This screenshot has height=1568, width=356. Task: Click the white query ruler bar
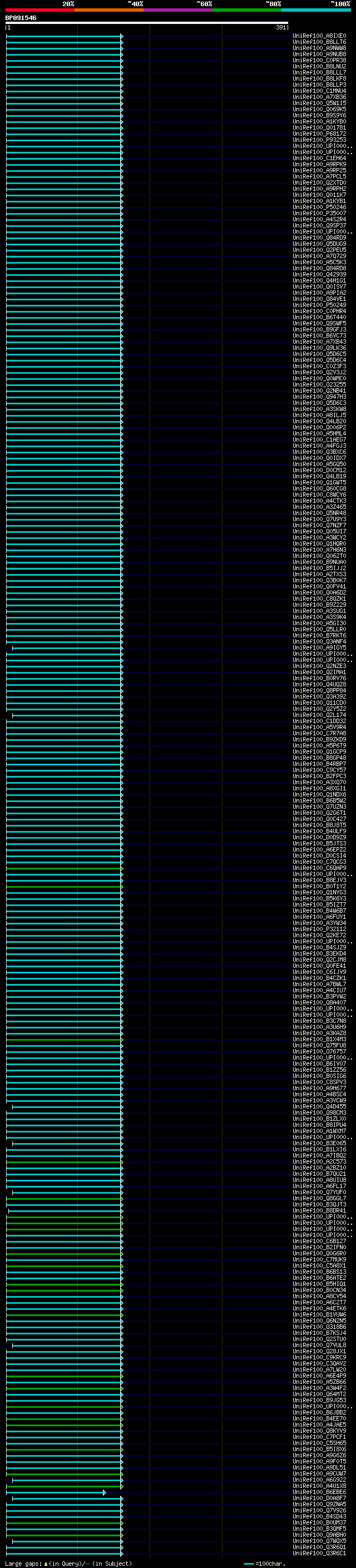pos(147,23)
